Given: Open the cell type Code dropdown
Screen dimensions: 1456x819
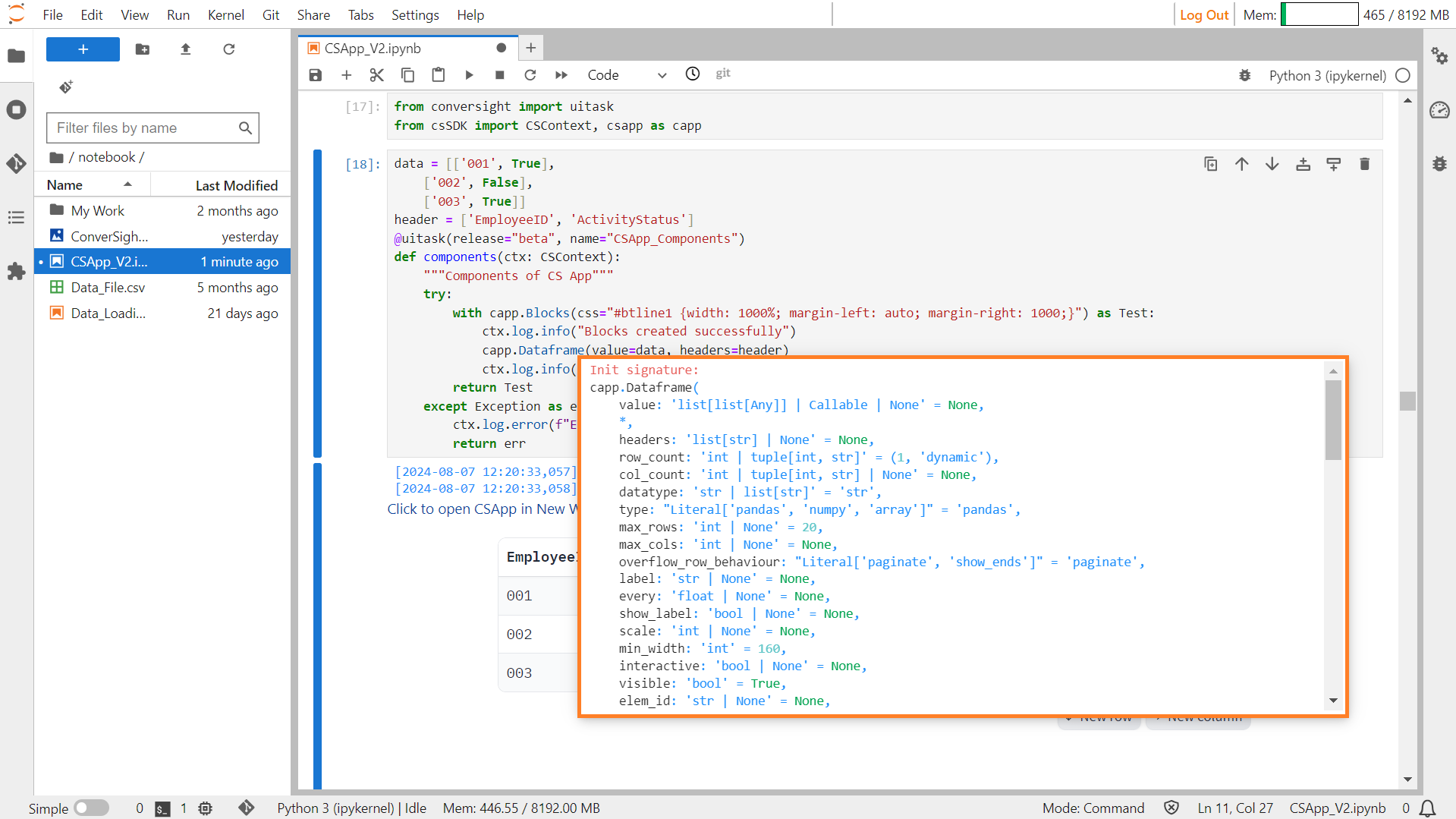Looking at the screenshot, I should point(627,74).
